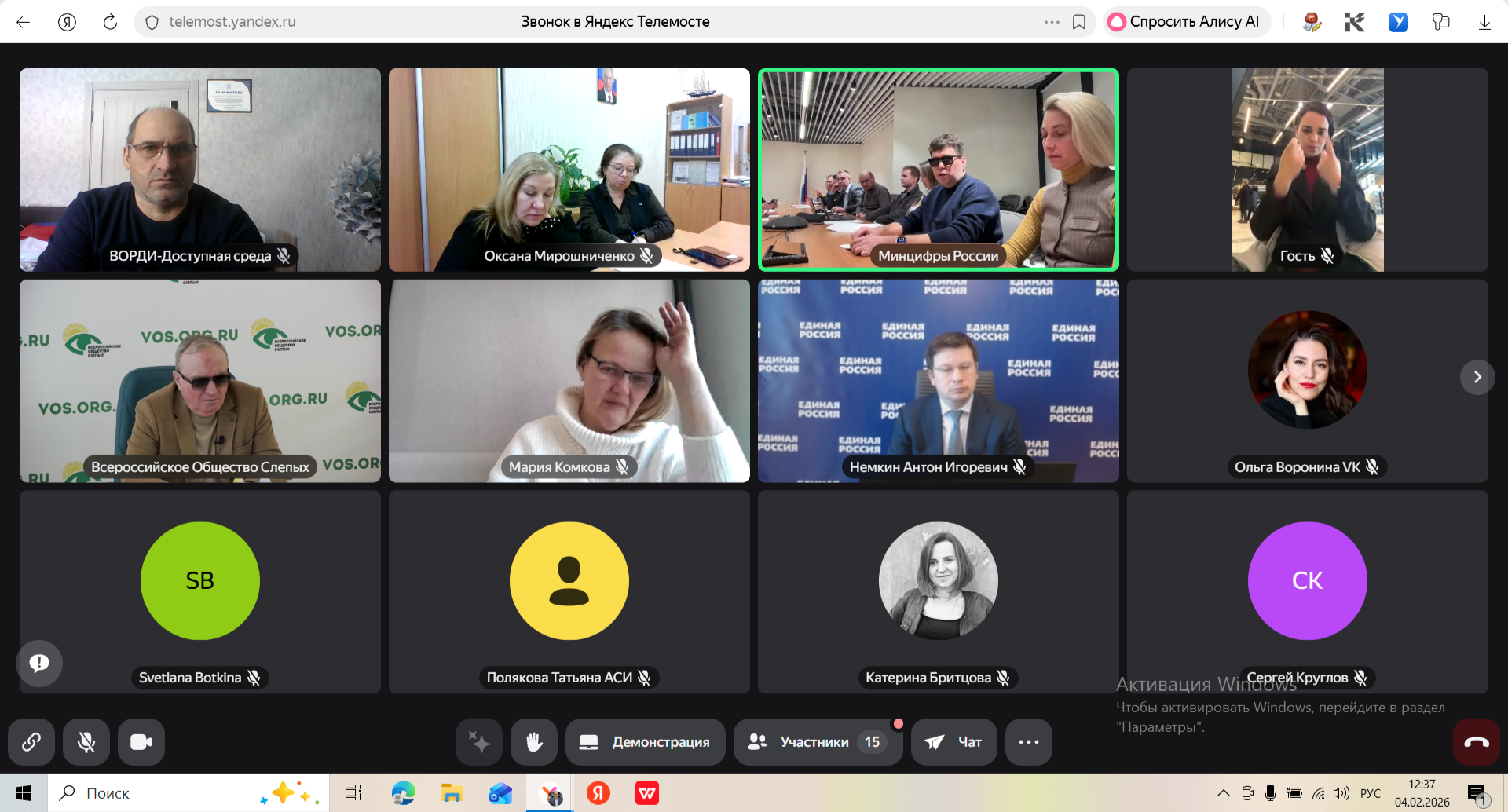
Task: Report a problem via exclamation icon
Action: [39, 664]
